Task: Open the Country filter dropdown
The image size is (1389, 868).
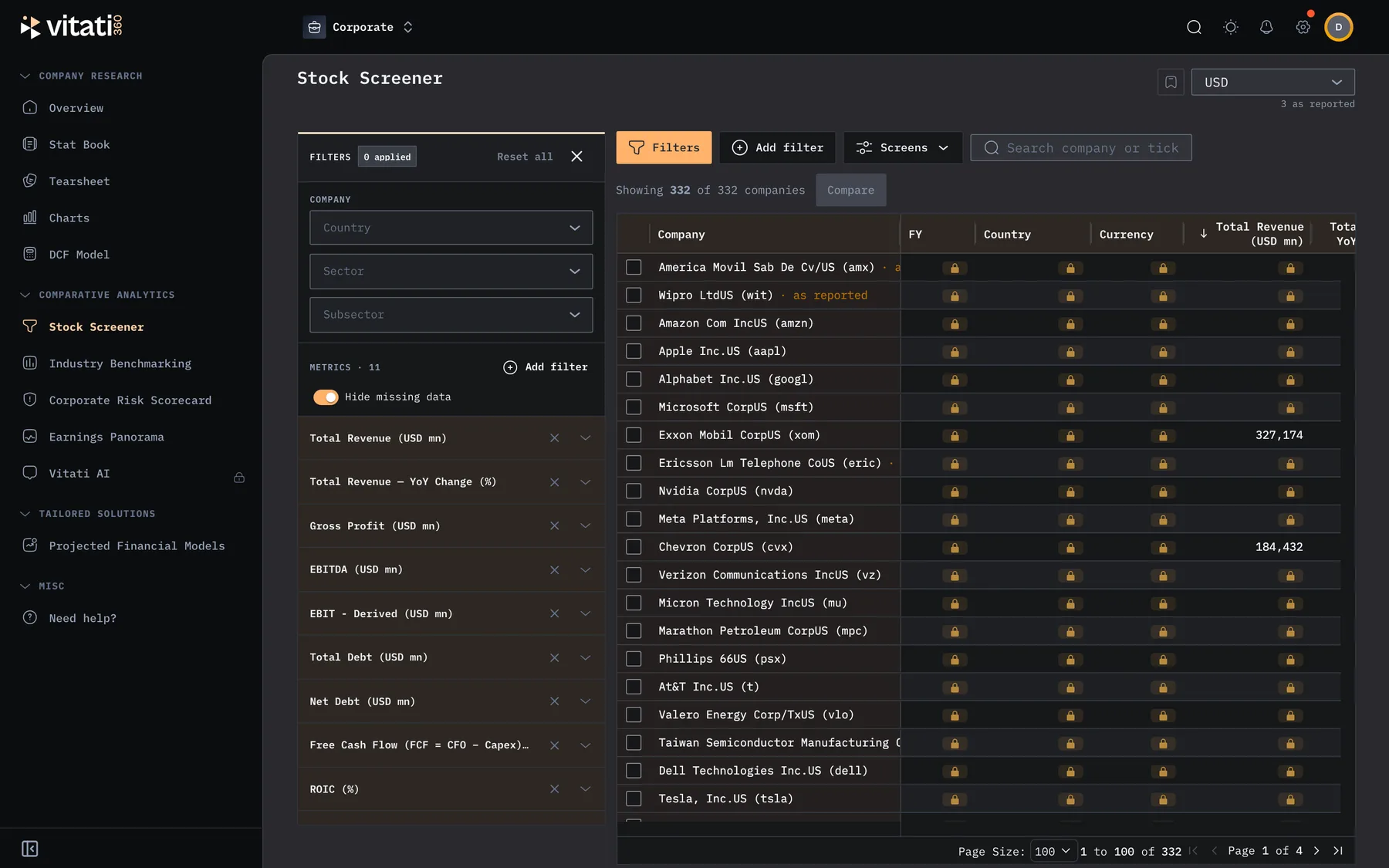Action: (x=451, y=228)
